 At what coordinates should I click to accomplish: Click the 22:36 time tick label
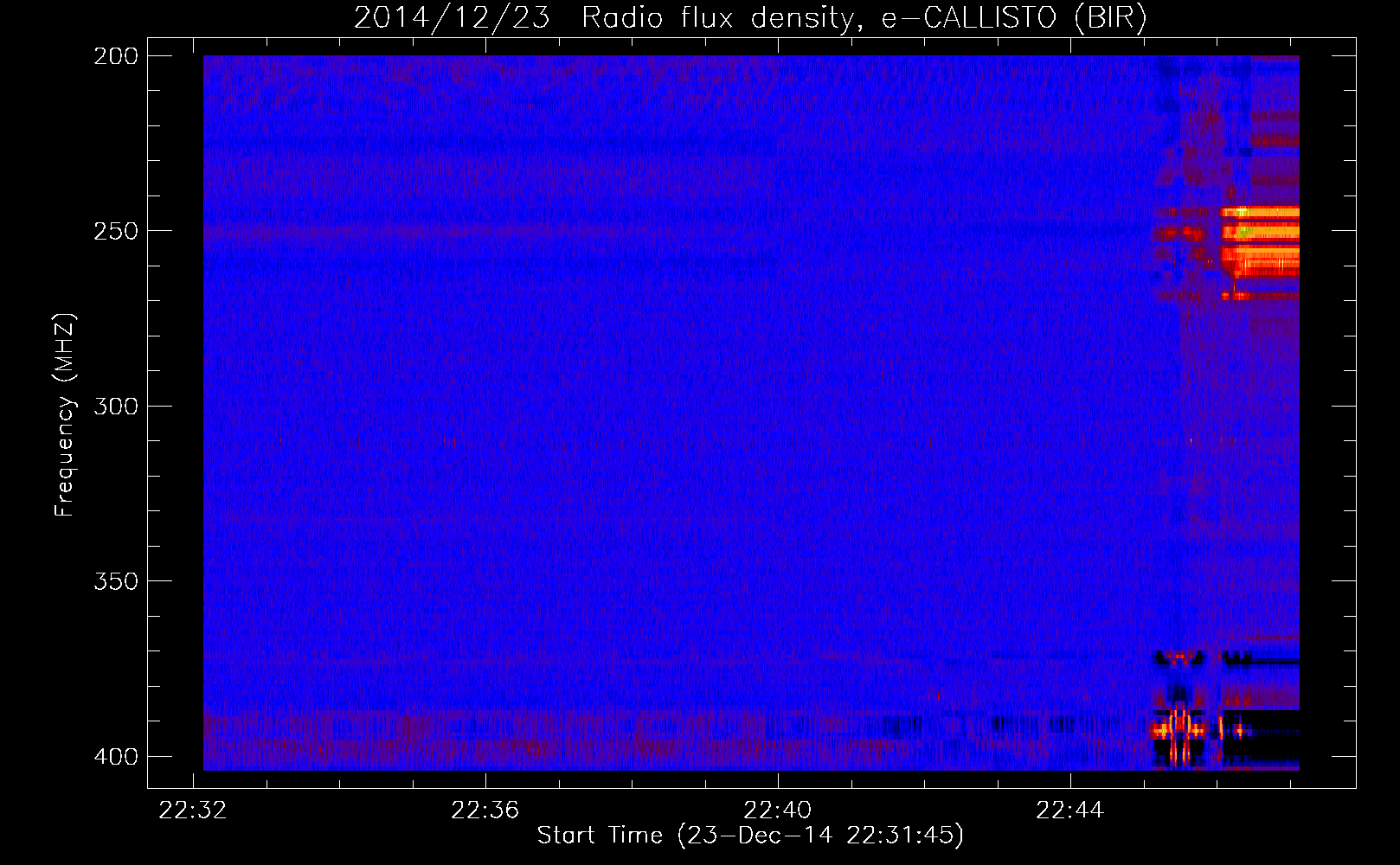(x=485, y=810)
